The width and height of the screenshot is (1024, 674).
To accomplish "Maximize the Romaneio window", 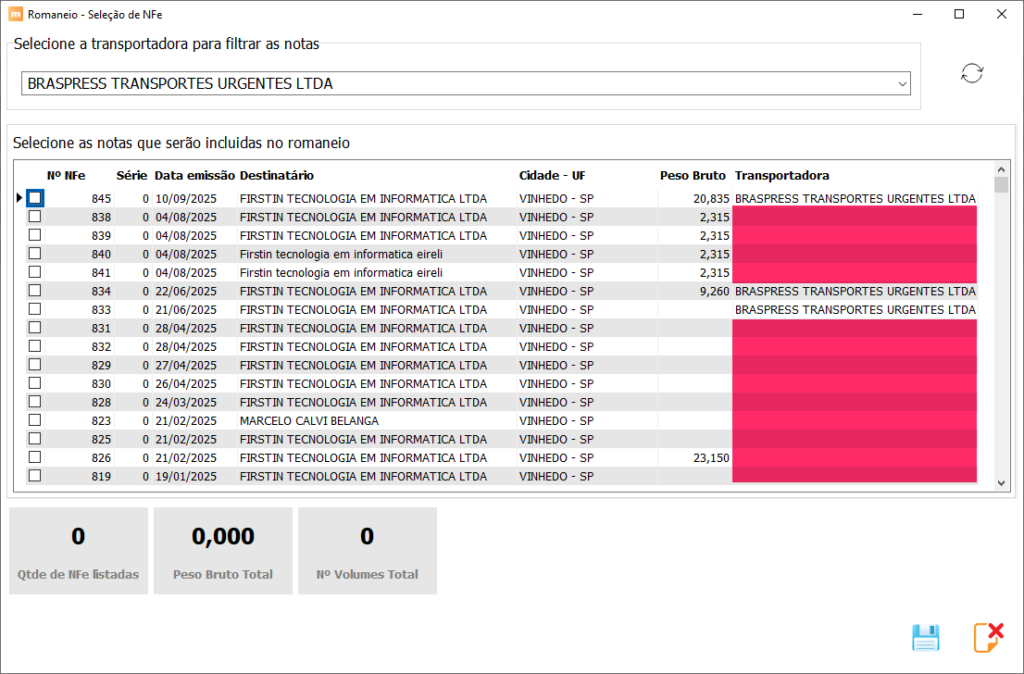I will coord(959,14).
